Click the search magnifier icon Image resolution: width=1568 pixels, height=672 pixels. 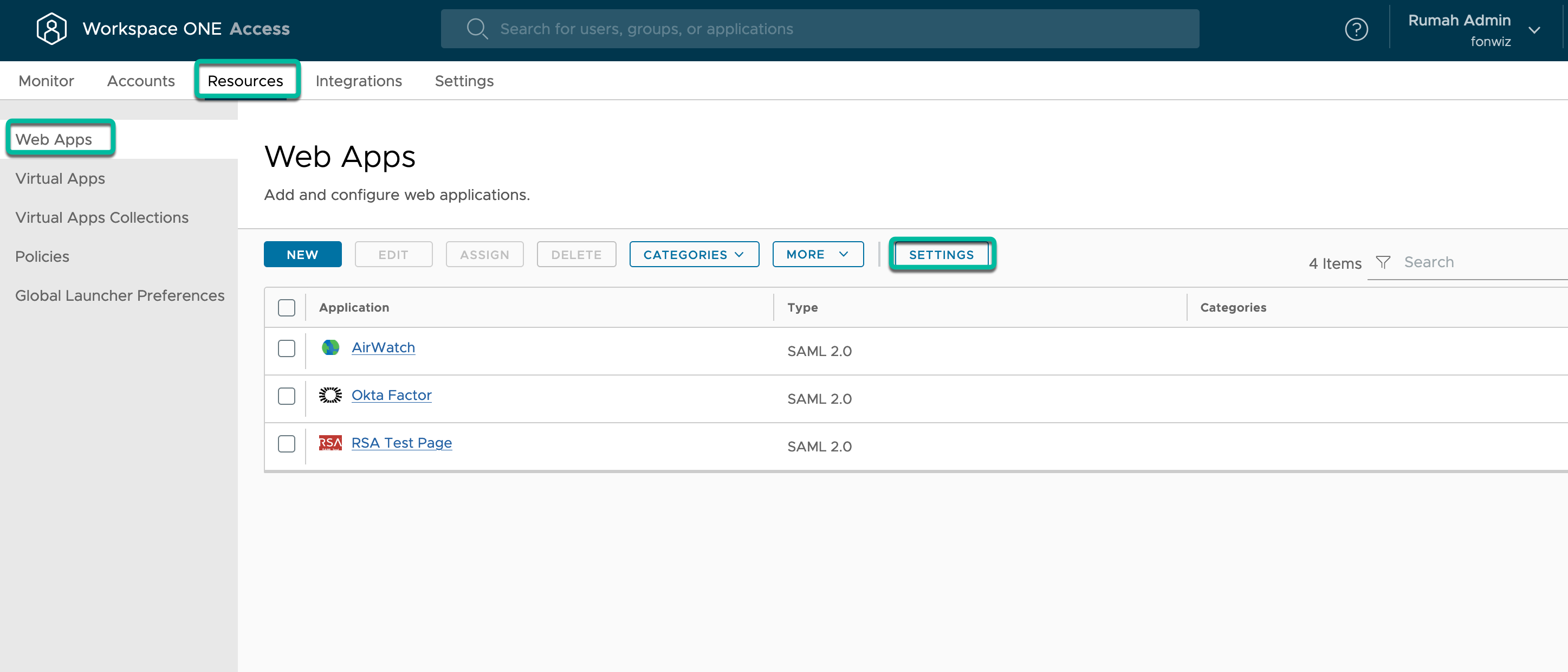pyautogui.click(x=477, y=28)
